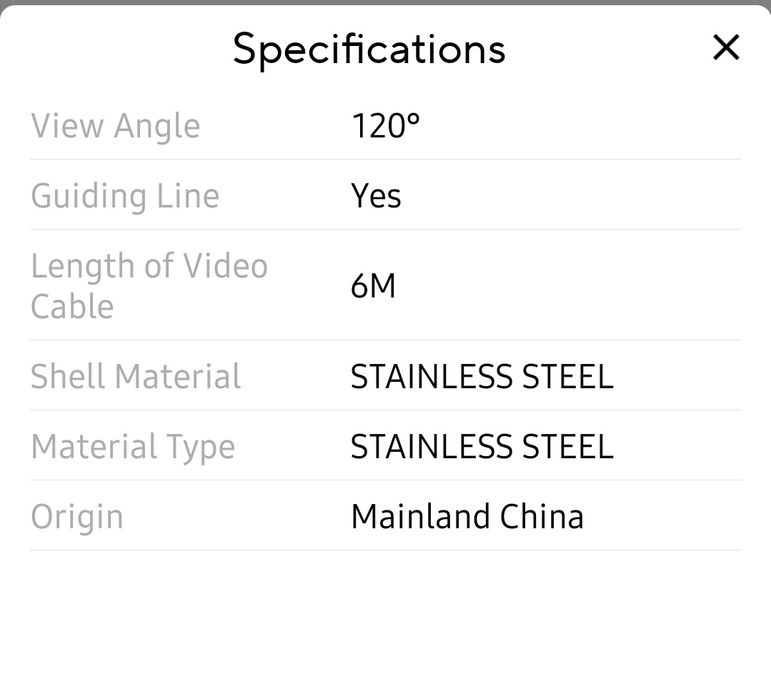Tap the word 'Cable' under 'Length of Video'
This screenshot has height=700, width=771.
click(72, 306)
